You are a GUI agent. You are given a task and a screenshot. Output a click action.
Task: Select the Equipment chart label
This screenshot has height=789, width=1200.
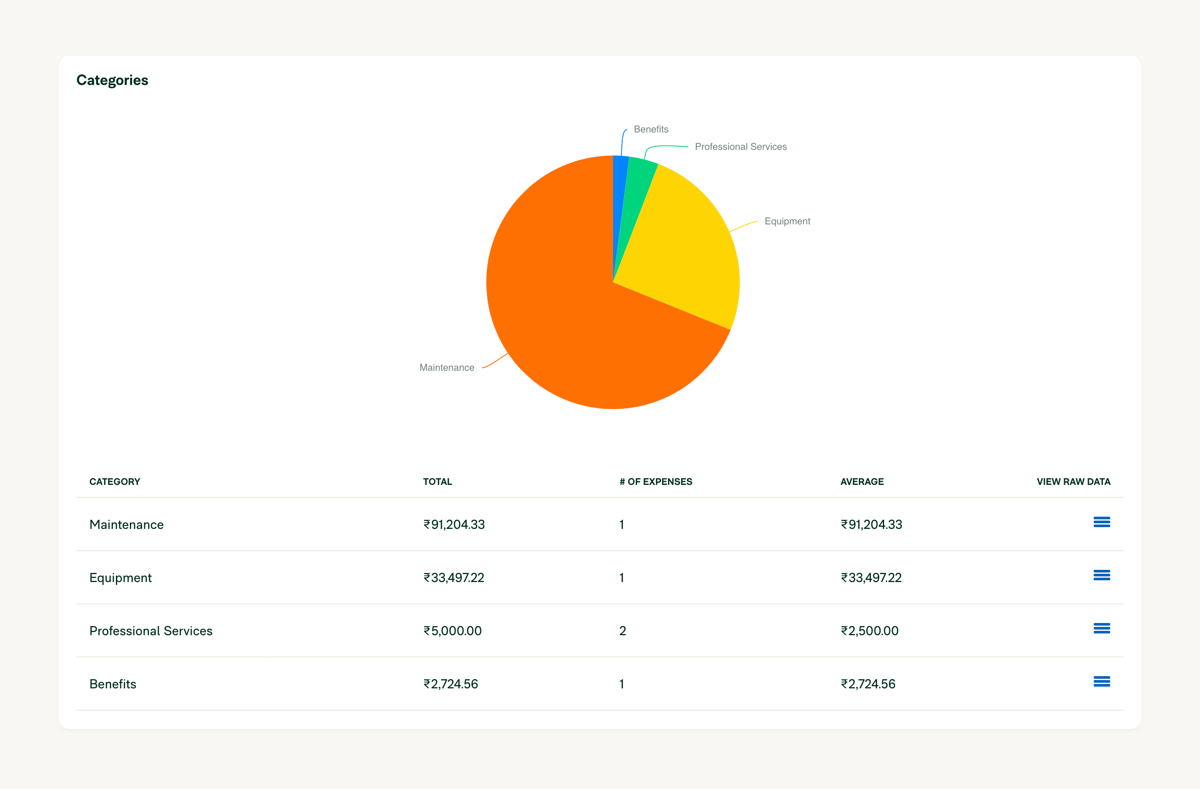[x=788, y=221]
